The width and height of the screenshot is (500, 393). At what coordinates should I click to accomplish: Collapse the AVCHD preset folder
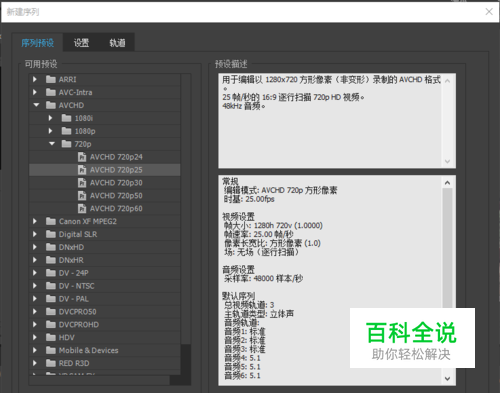pos(36,105)
